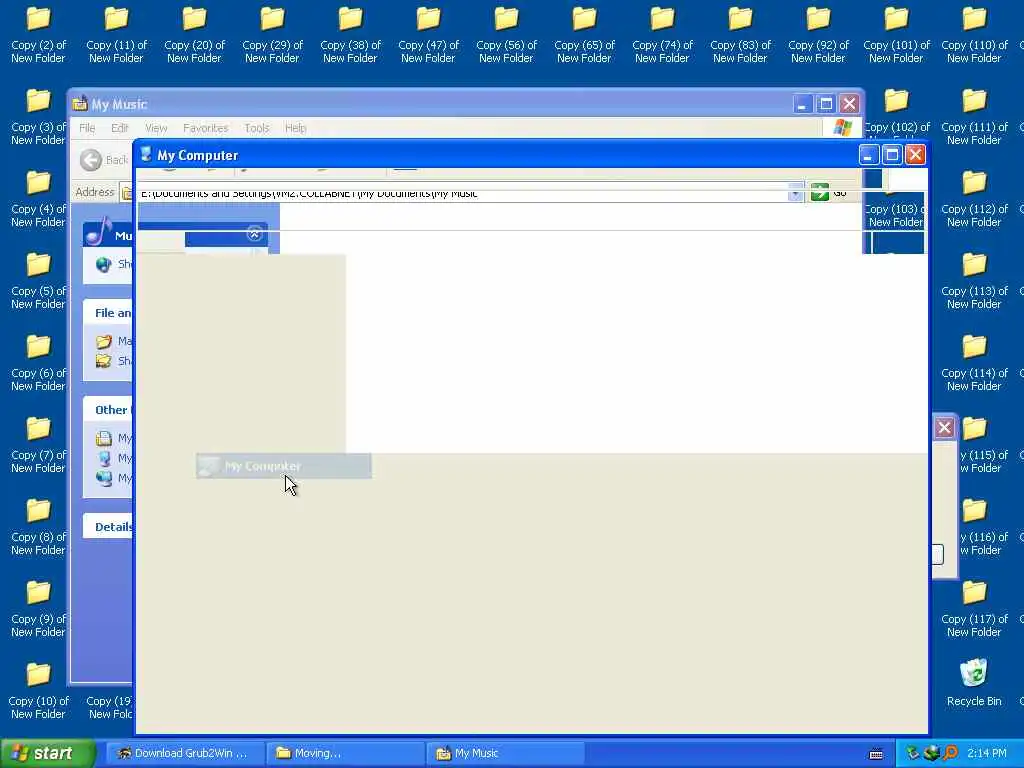Maximize the My Computer window
Screen dimensions: 1024x768
892,155
